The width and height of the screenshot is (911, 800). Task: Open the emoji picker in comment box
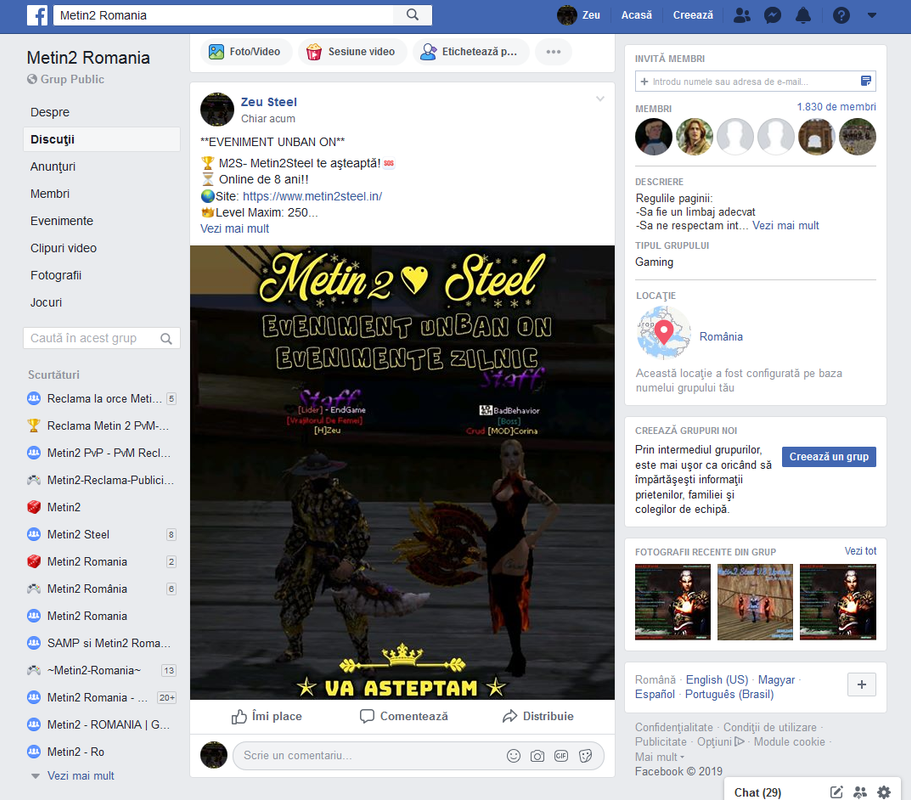click(514, 756)
